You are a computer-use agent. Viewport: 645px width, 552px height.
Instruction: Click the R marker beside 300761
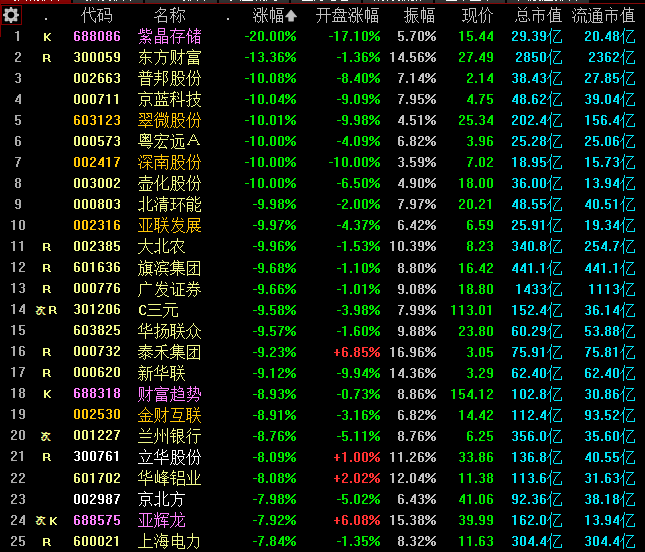pyautogui.click(x=47, y=457)
